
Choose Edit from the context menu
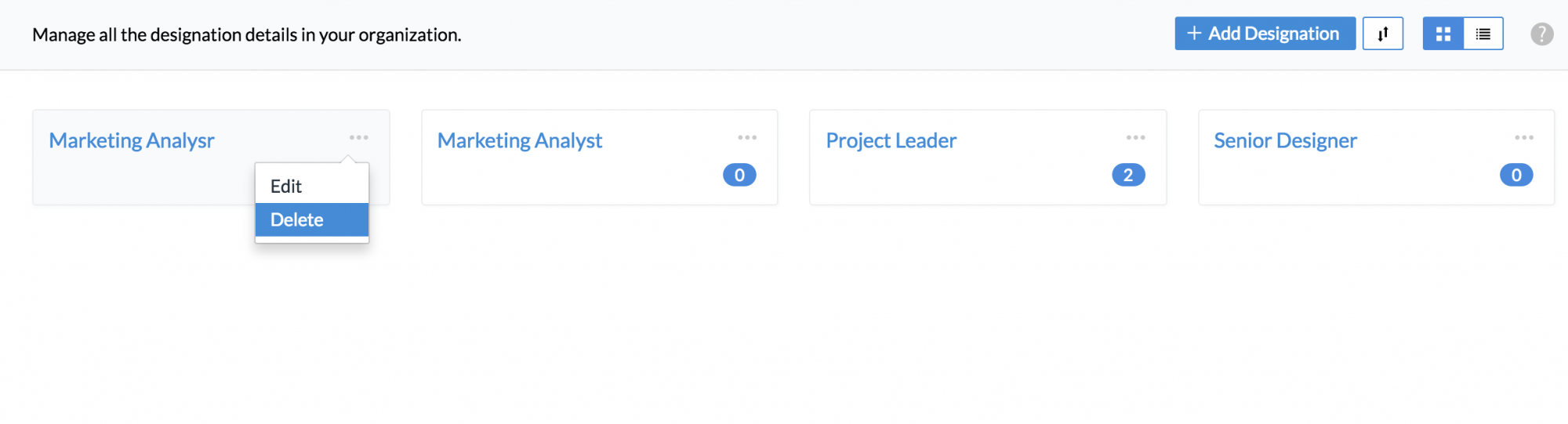(287, 187)
